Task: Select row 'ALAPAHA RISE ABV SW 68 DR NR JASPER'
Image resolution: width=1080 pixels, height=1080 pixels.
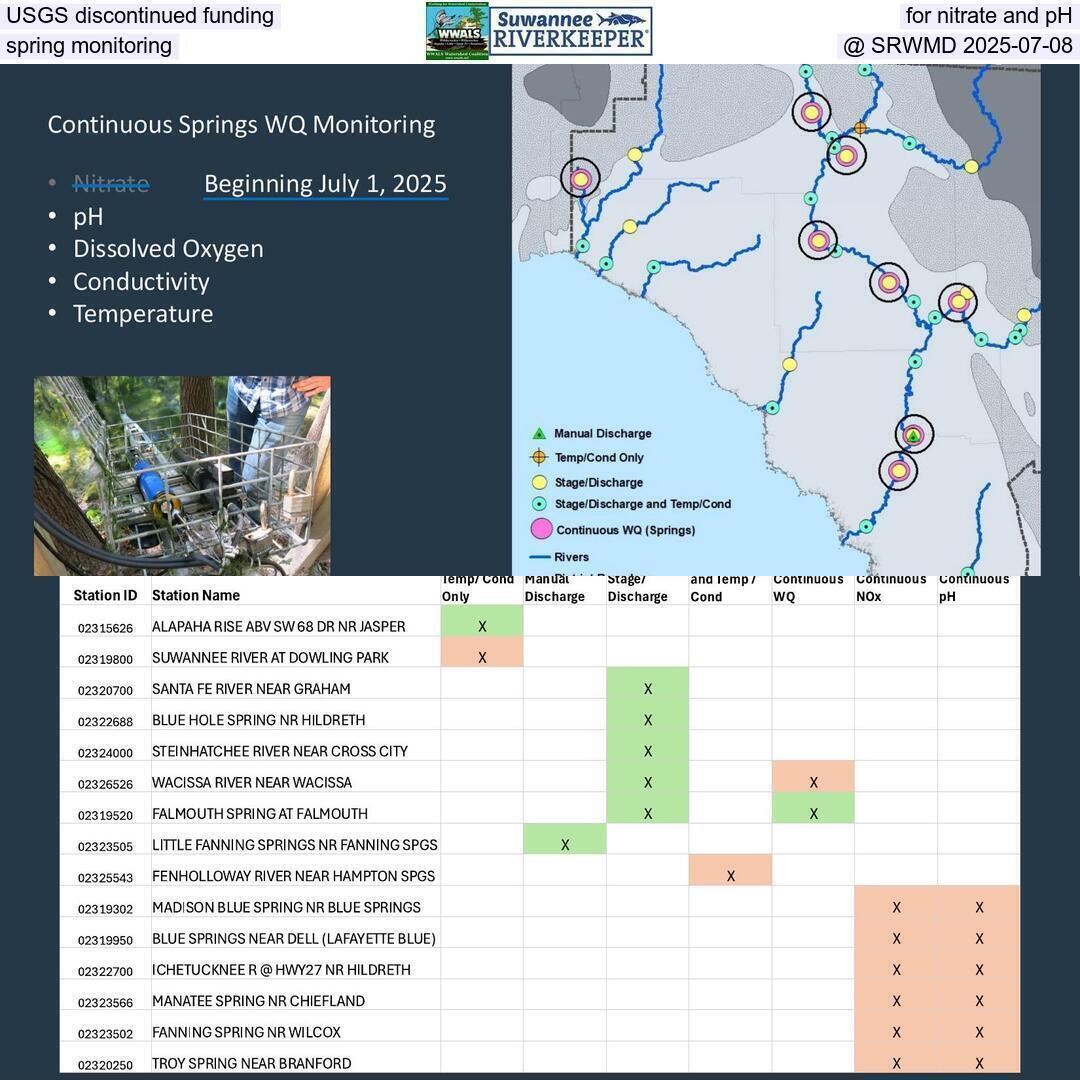Action: click(539, 621)
